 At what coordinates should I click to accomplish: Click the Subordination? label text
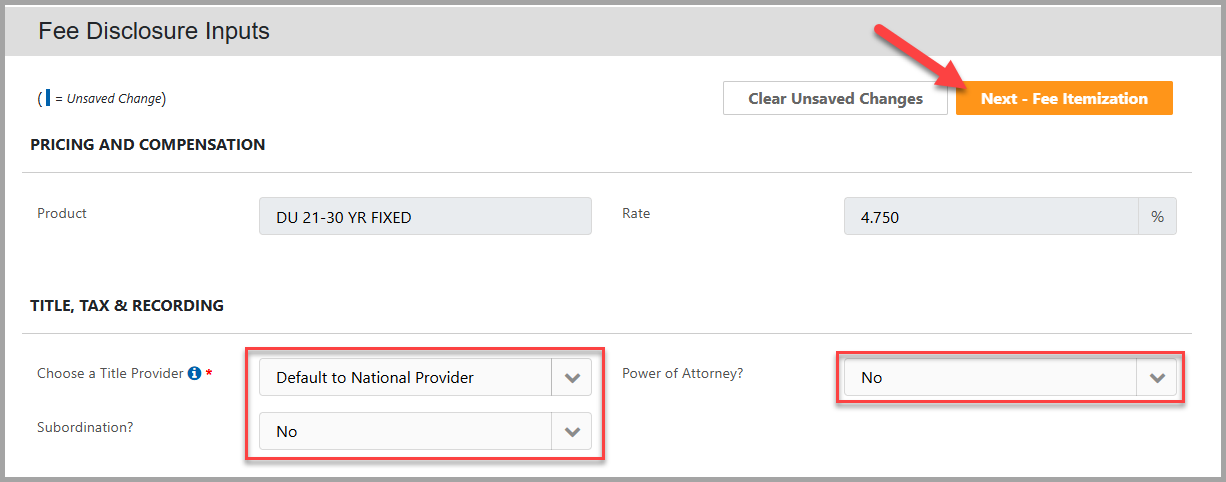tap(85, 427)
